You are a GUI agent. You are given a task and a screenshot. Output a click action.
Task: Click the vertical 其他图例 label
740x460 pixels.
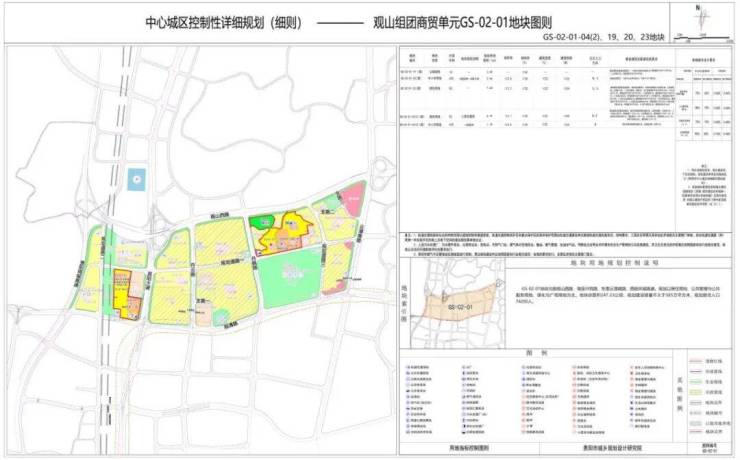tap(681, 393)
